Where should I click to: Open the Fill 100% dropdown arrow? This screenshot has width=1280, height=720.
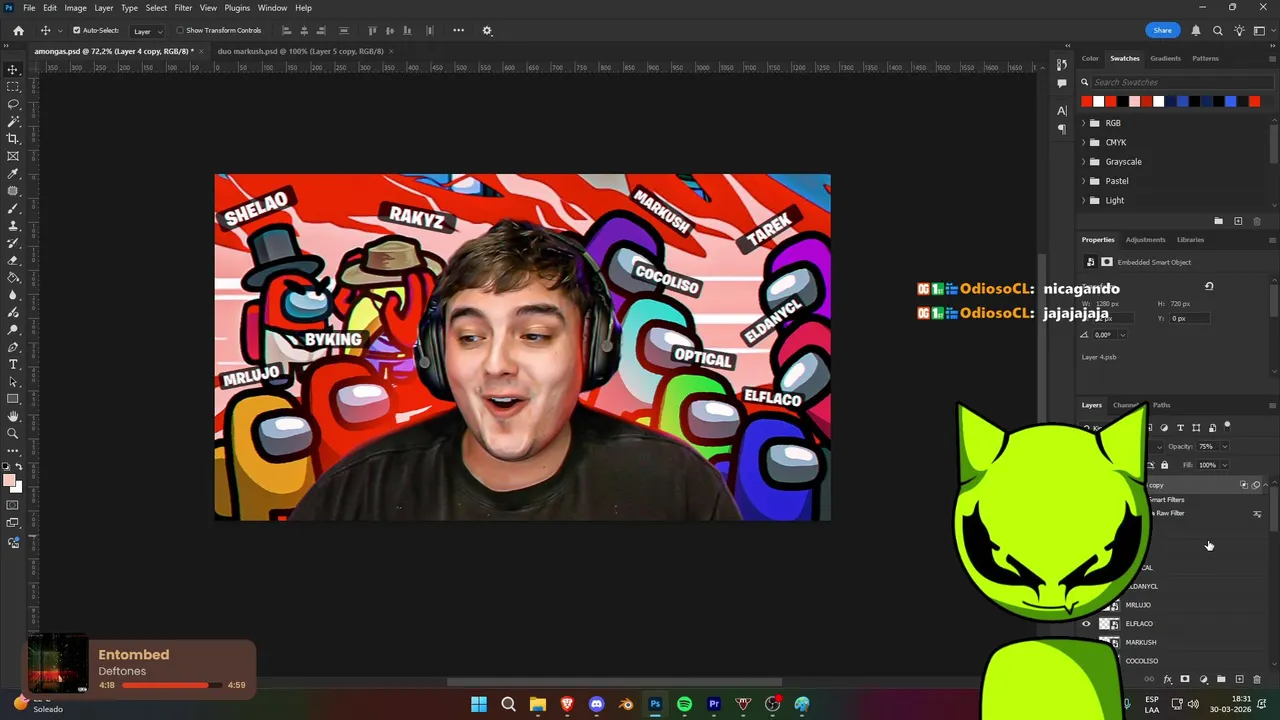tap(1225, 465)
